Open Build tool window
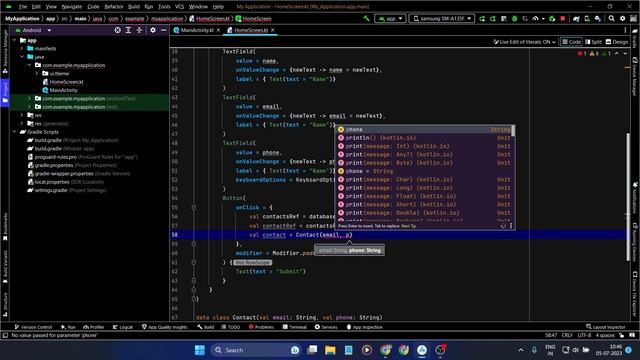This screenshot has width=640, height=360. (205, 327)
